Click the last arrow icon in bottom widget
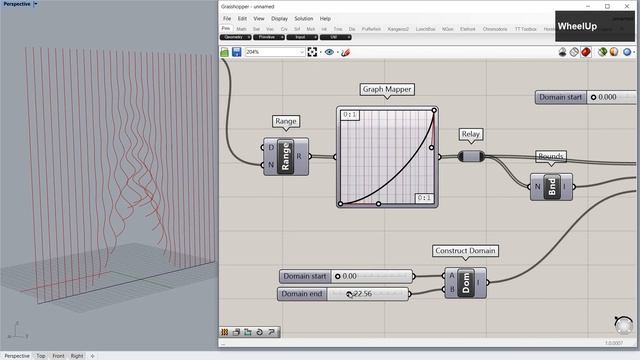640x360 pixels. pyautogui.click(x=271, y=332)
